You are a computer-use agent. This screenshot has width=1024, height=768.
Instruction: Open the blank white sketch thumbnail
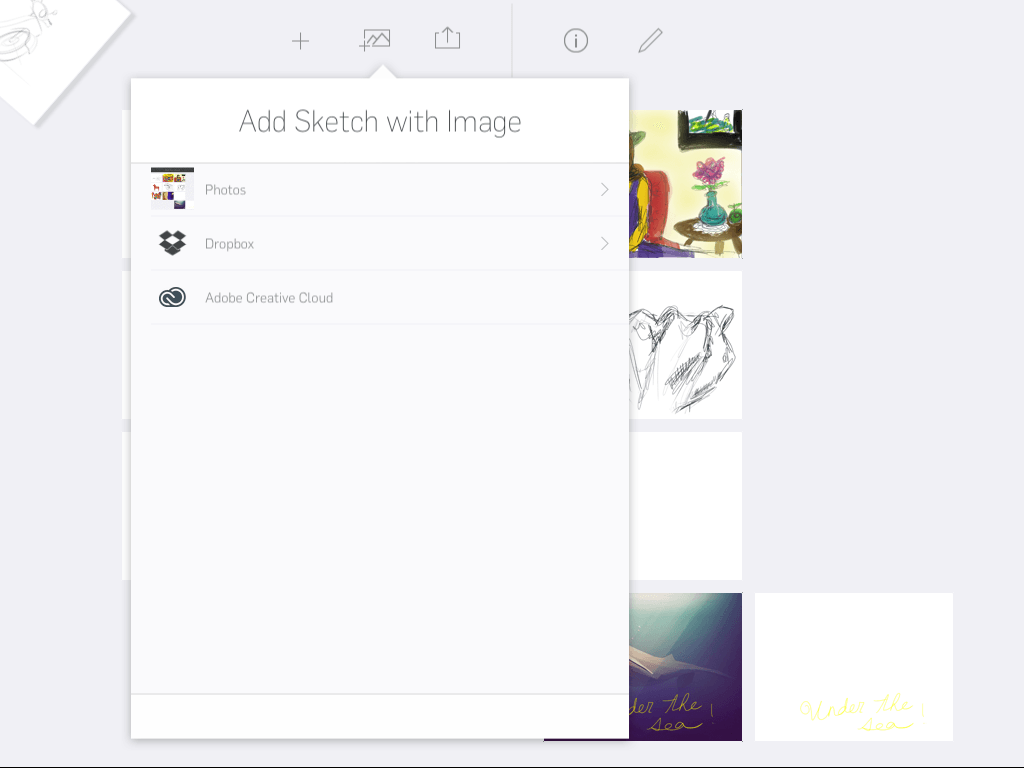(x=686, y=505)
